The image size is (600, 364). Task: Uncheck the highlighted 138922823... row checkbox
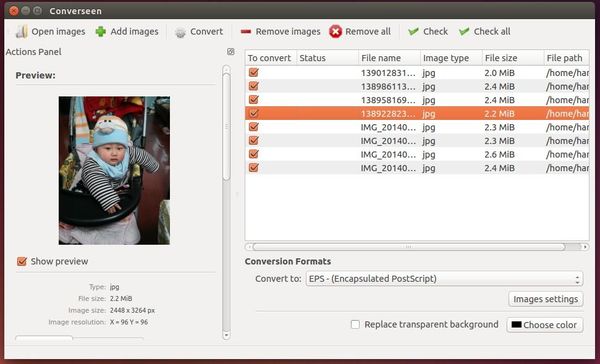point(254,113)
